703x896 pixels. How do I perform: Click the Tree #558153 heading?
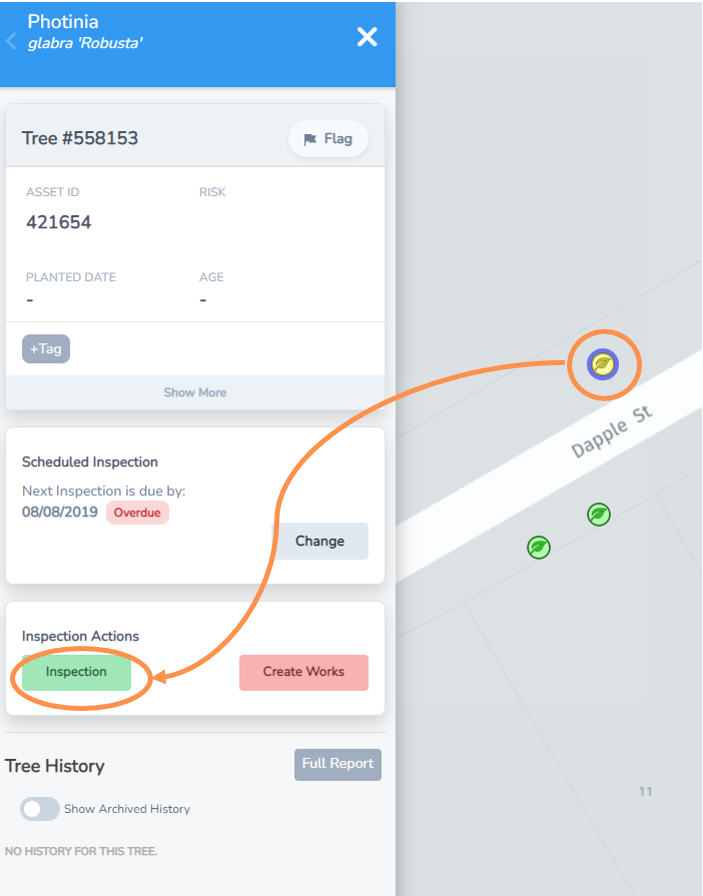[x=80, y=139]
